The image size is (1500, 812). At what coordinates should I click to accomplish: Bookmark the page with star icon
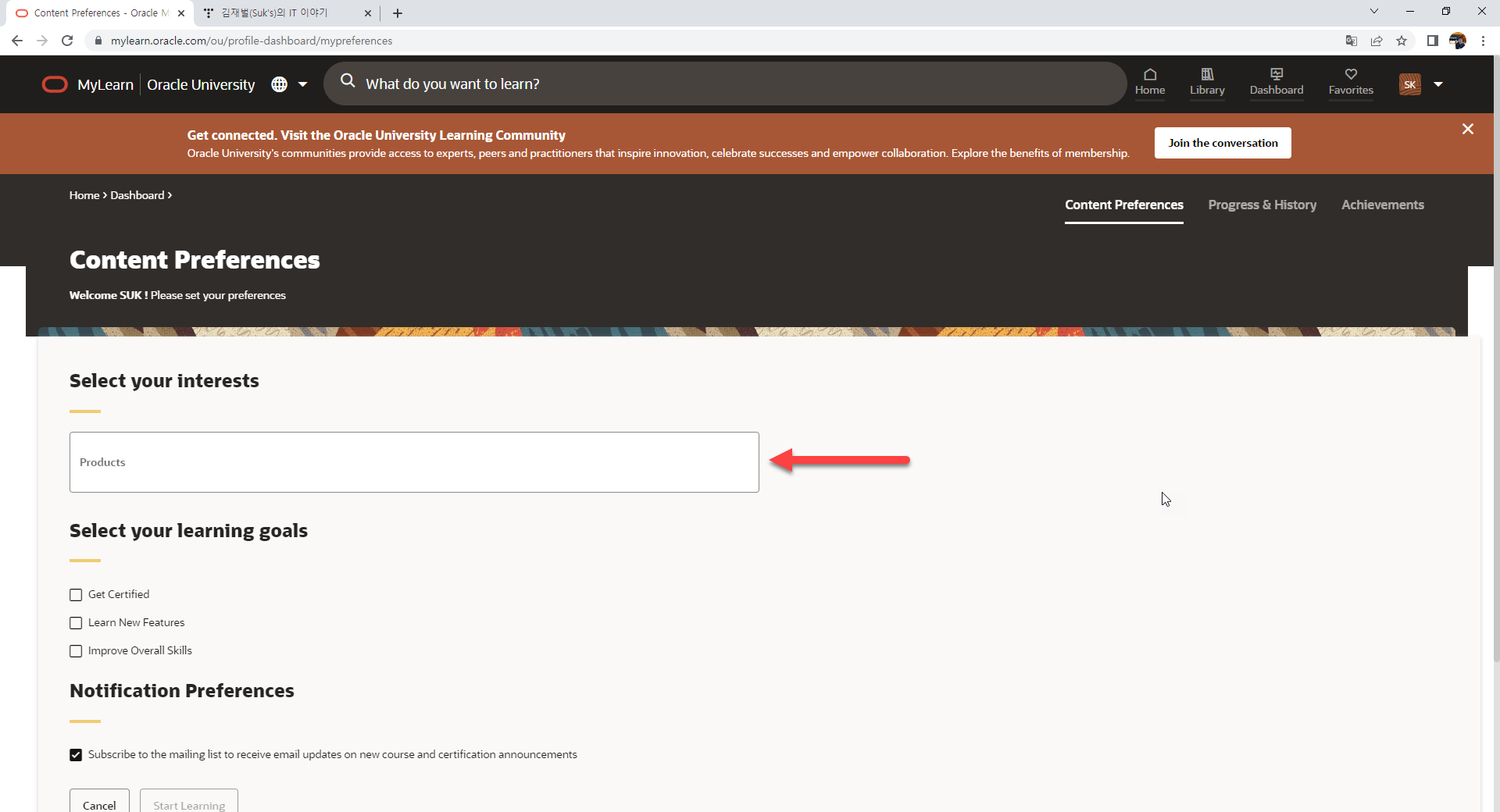[1402, 41]
